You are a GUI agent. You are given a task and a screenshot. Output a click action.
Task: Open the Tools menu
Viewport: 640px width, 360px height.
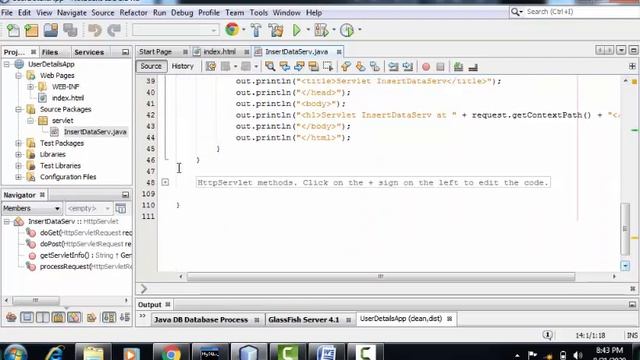click(259, 13)
